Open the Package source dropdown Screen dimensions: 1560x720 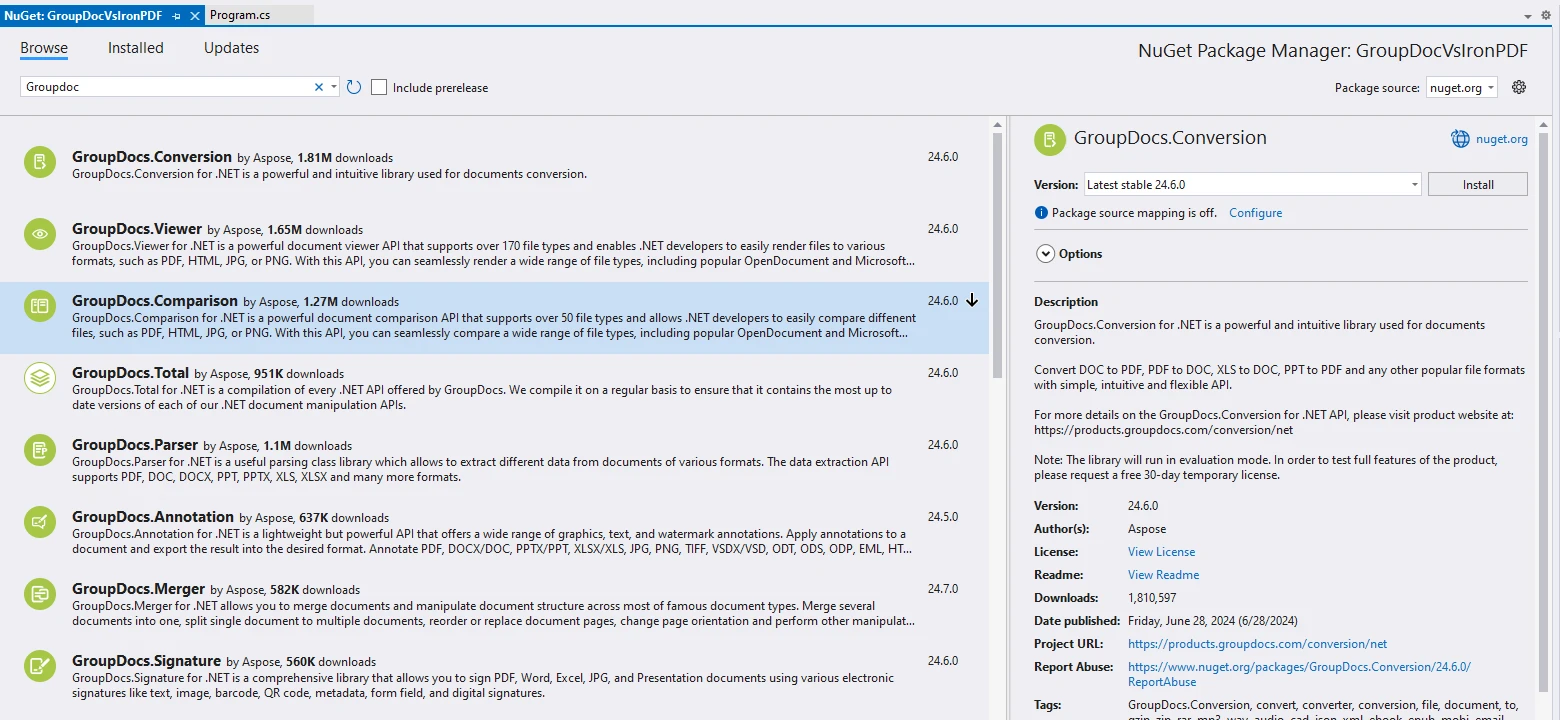[1461, 87]
